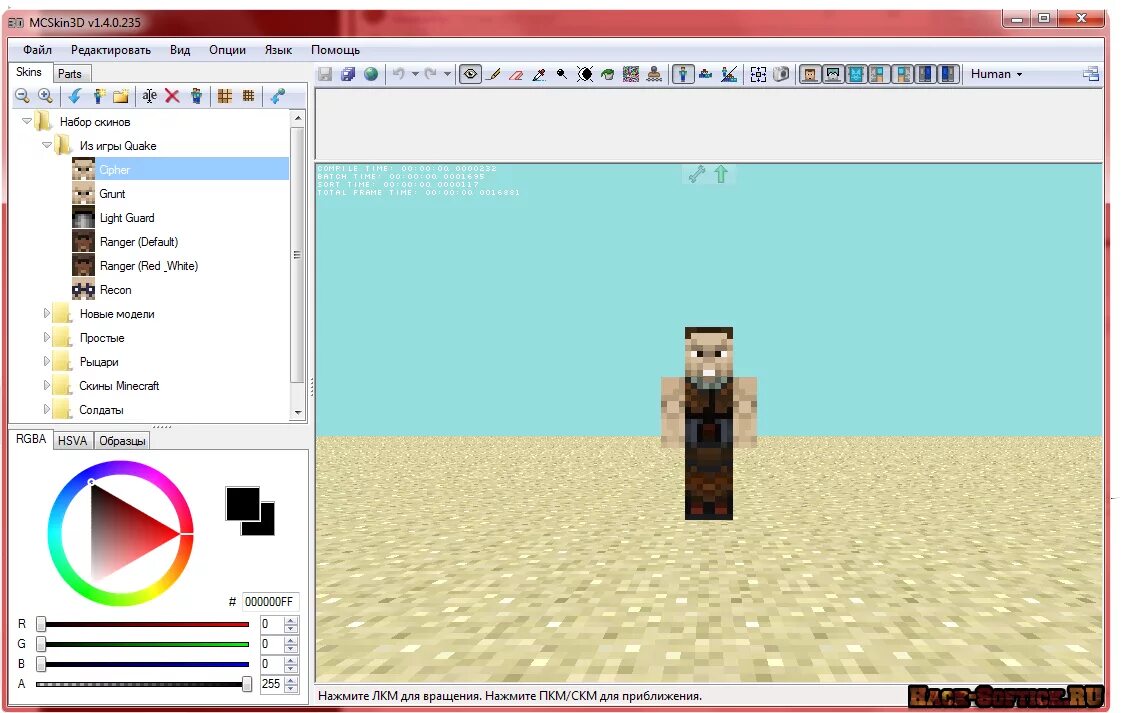Click the undo arrow icon
Image resolution: width=1121 pixels, height=713 pixels.
(x=399, y=74)
